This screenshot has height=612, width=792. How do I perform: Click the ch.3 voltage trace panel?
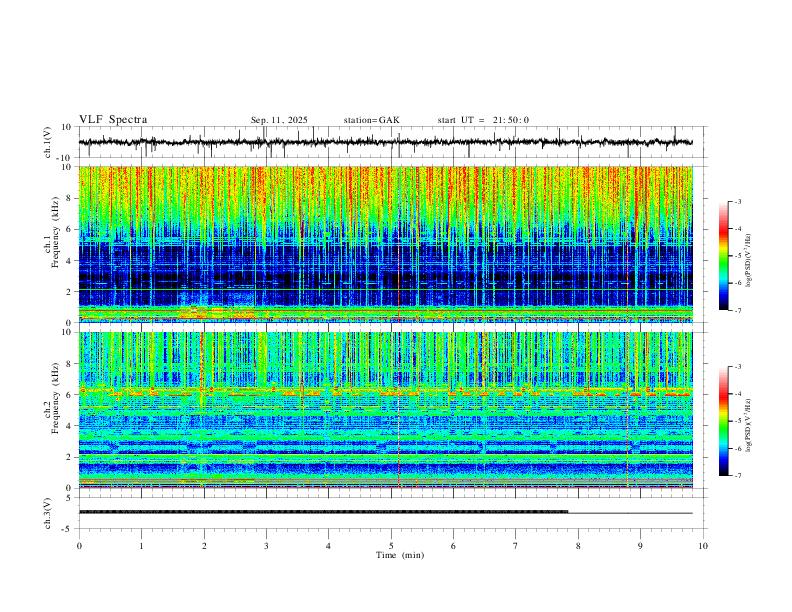pos(392,513)
